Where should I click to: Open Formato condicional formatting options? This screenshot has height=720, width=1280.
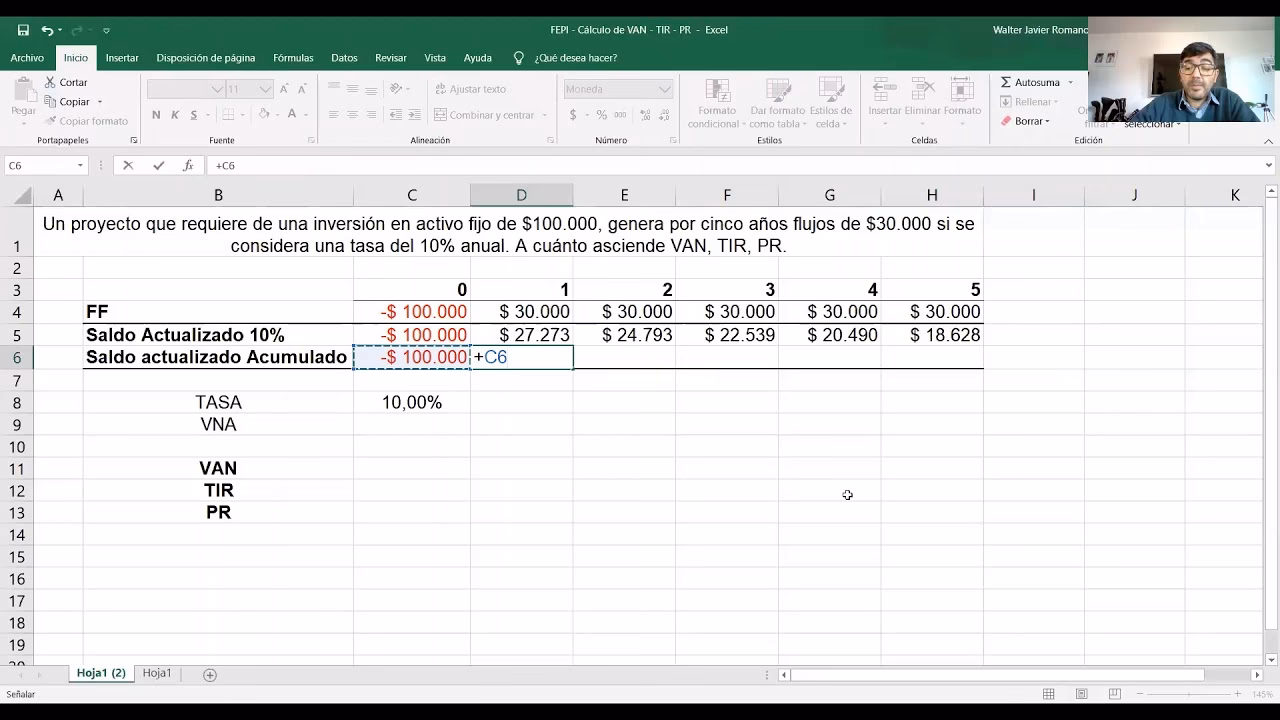pyautogui.click(x=716, y=100)
